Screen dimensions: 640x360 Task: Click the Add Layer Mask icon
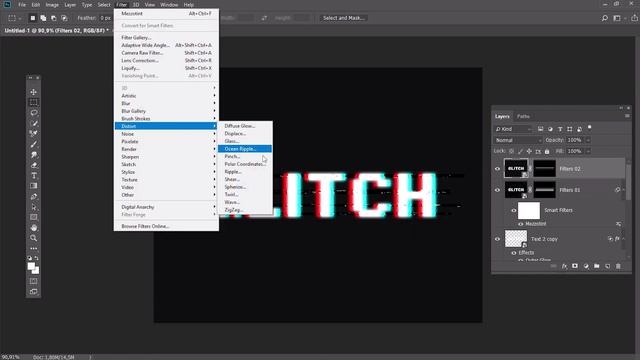pyautogui.click(x=575, y=266)
